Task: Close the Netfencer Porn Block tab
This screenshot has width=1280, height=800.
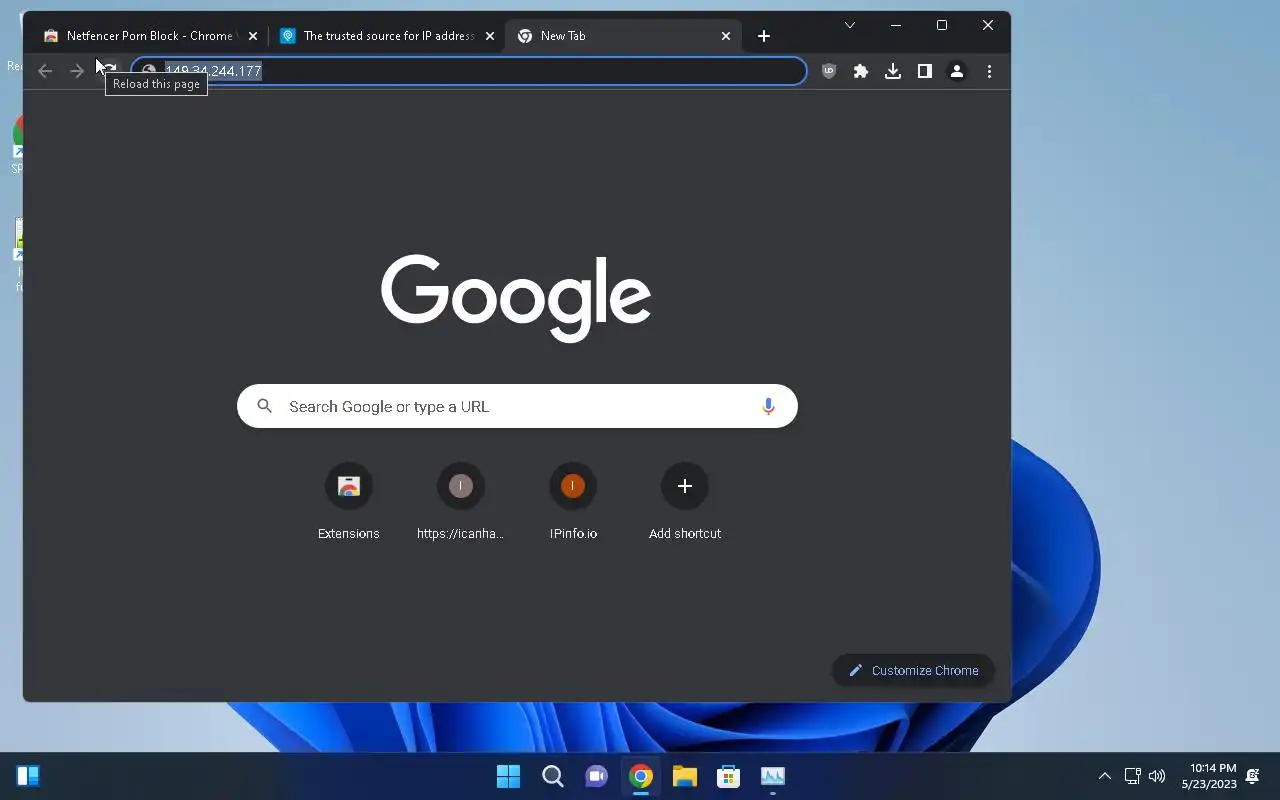Action: point(253,36)
